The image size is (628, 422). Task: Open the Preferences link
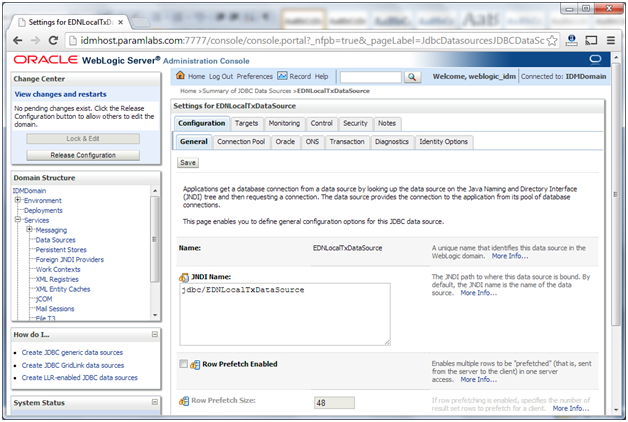(x=254, y=76)
